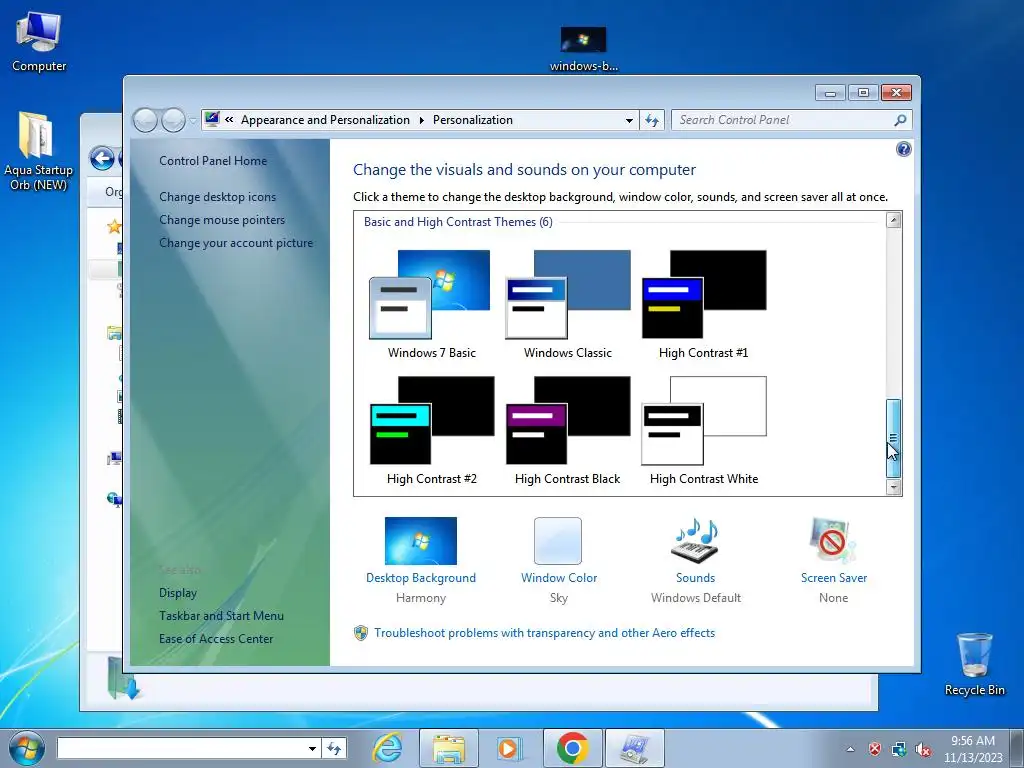Launch Google Chrome from the taskbar
Image resolution: width=1024 pixels, height=768 pixels.
click(x=573, y=748)
